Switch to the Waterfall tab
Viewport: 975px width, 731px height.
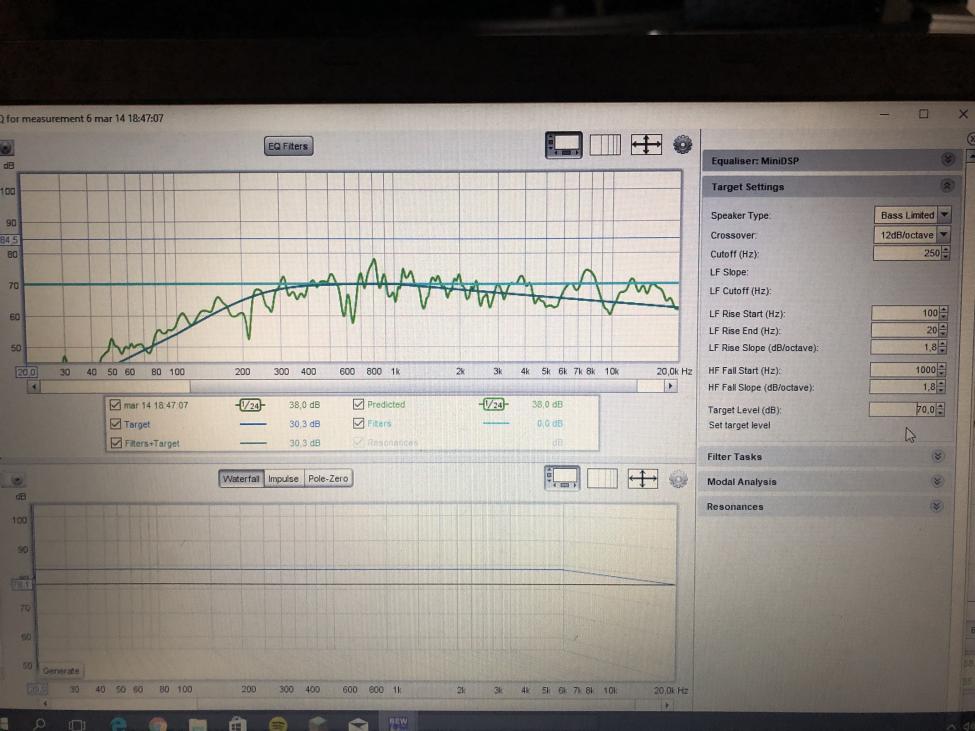[241, 479]
